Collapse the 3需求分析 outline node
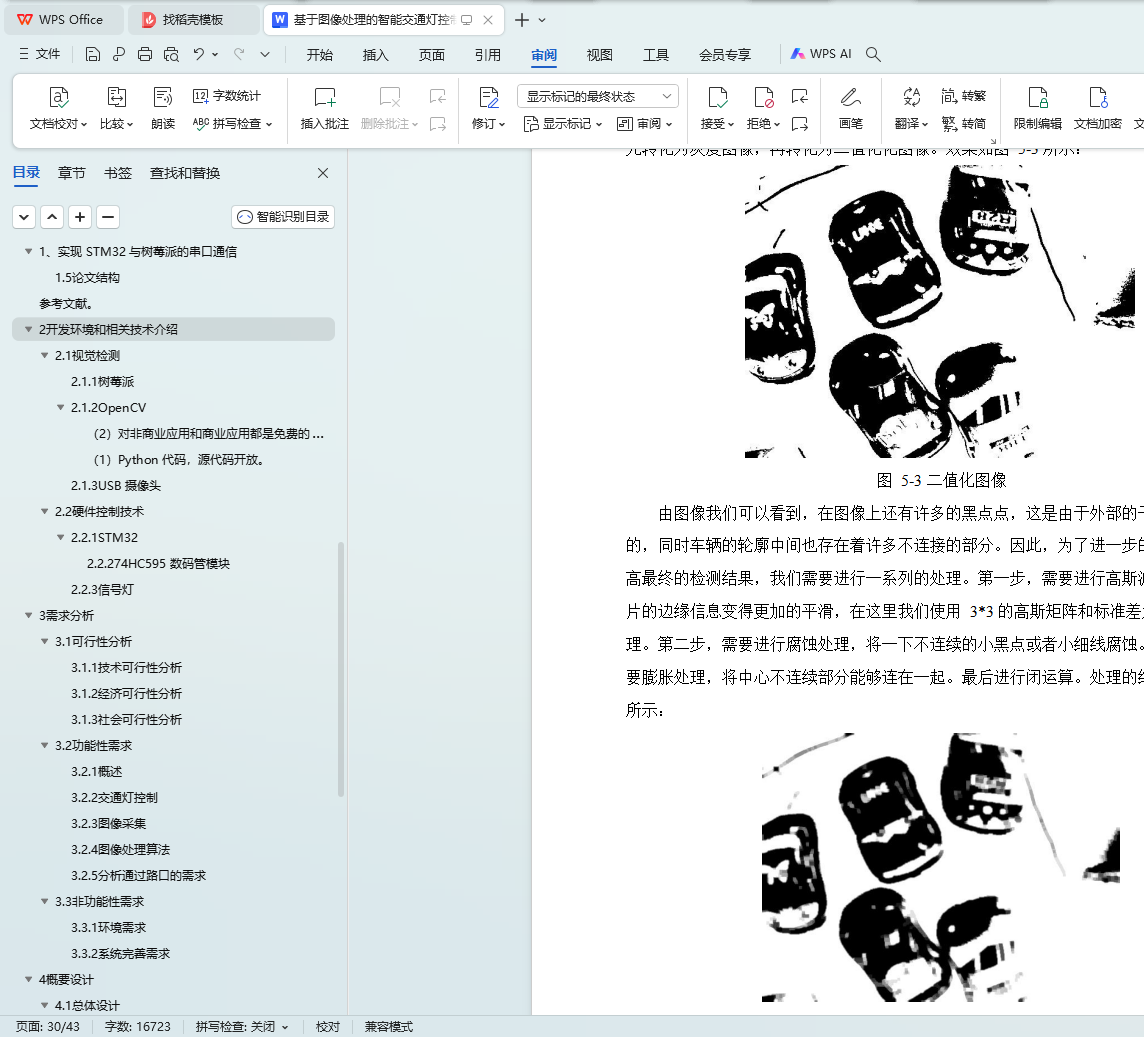Image resolution: width=1144 pixels, height=1037 pixels. tap(28, 615)
